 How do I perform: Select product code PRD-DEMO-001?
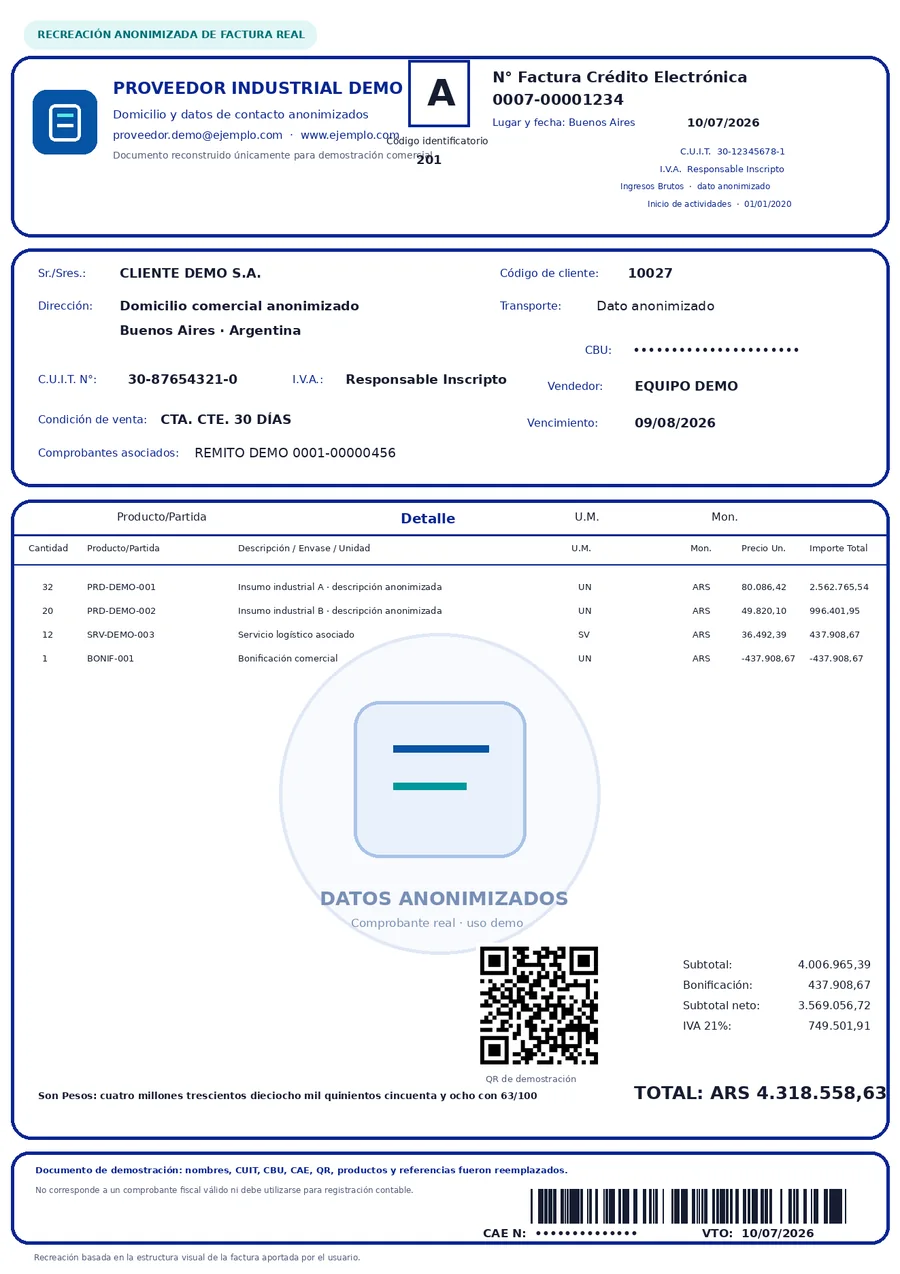pyautogui.click(x=121, y=587)
